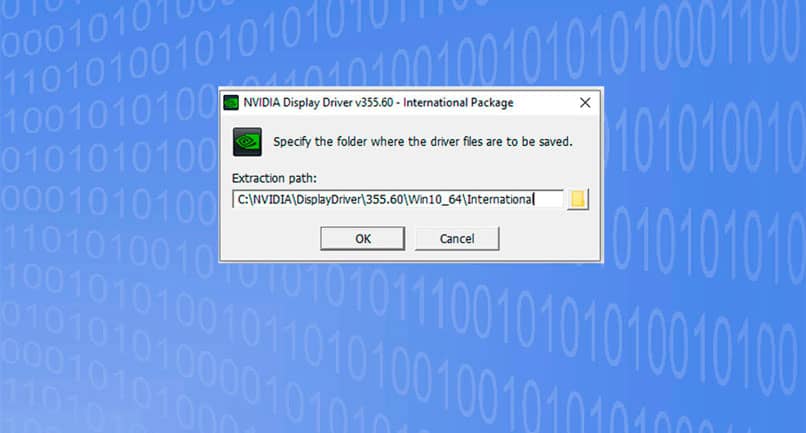Confirm extraction with the OK button
806x433 pixels.
362,239
